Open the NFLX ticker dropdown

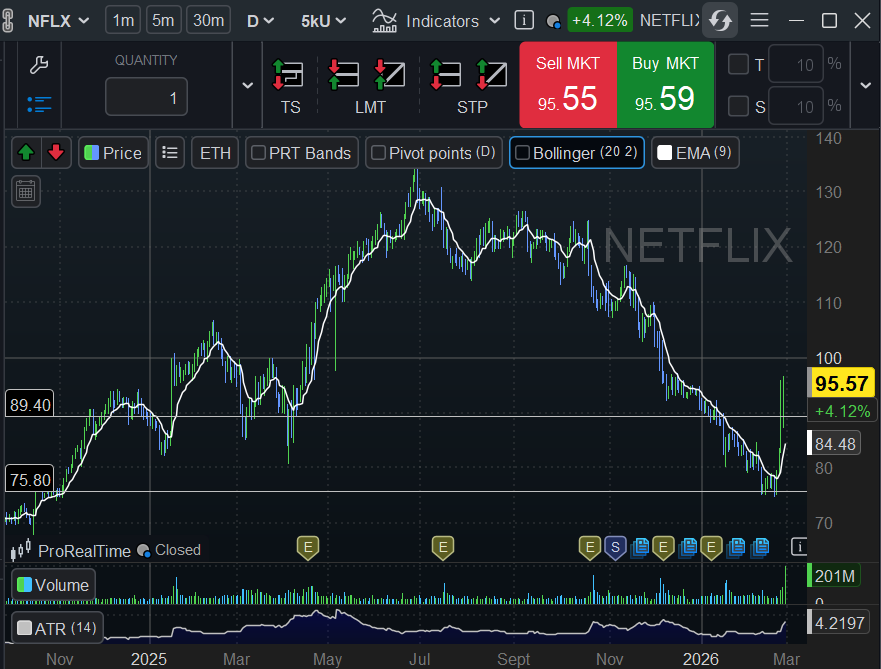[x=58, y=20]
